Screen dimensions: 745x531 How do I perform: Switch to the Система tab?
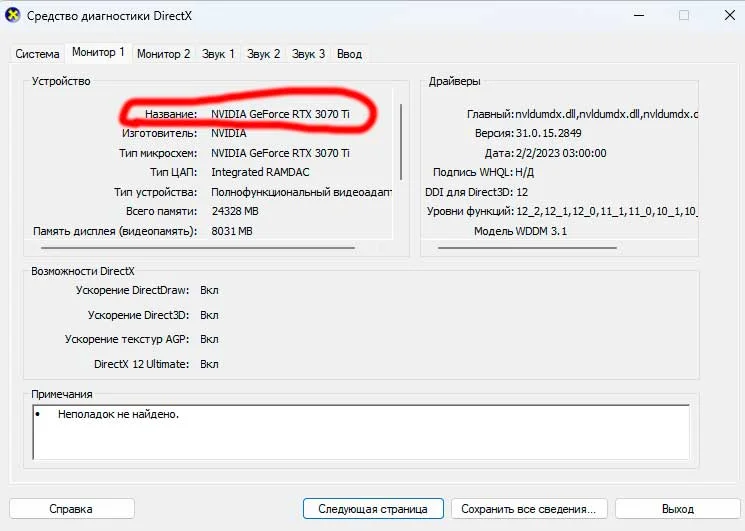pos(37,54)
